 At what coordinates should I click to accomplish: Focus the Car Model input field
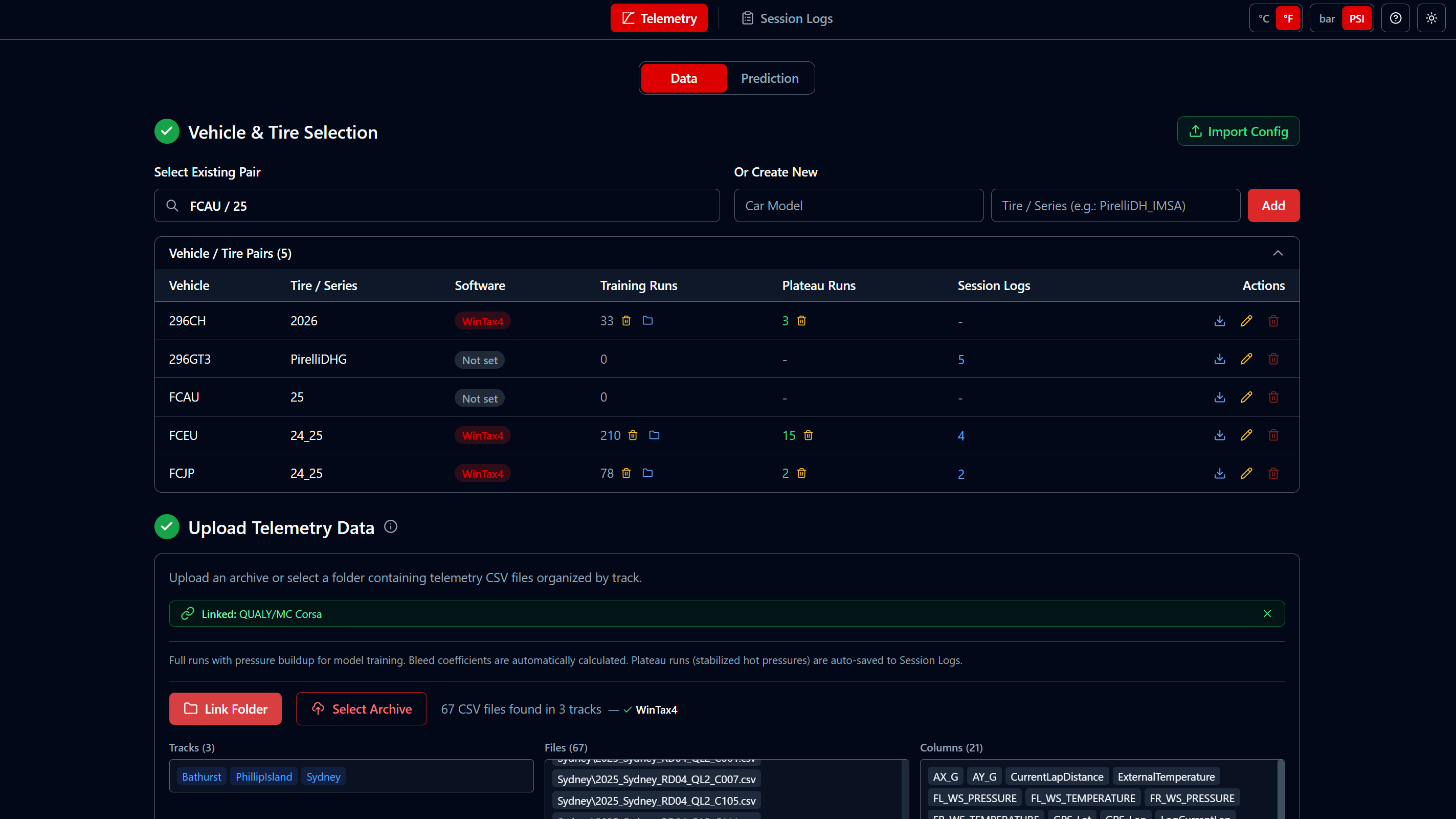(x=859, y=206)
